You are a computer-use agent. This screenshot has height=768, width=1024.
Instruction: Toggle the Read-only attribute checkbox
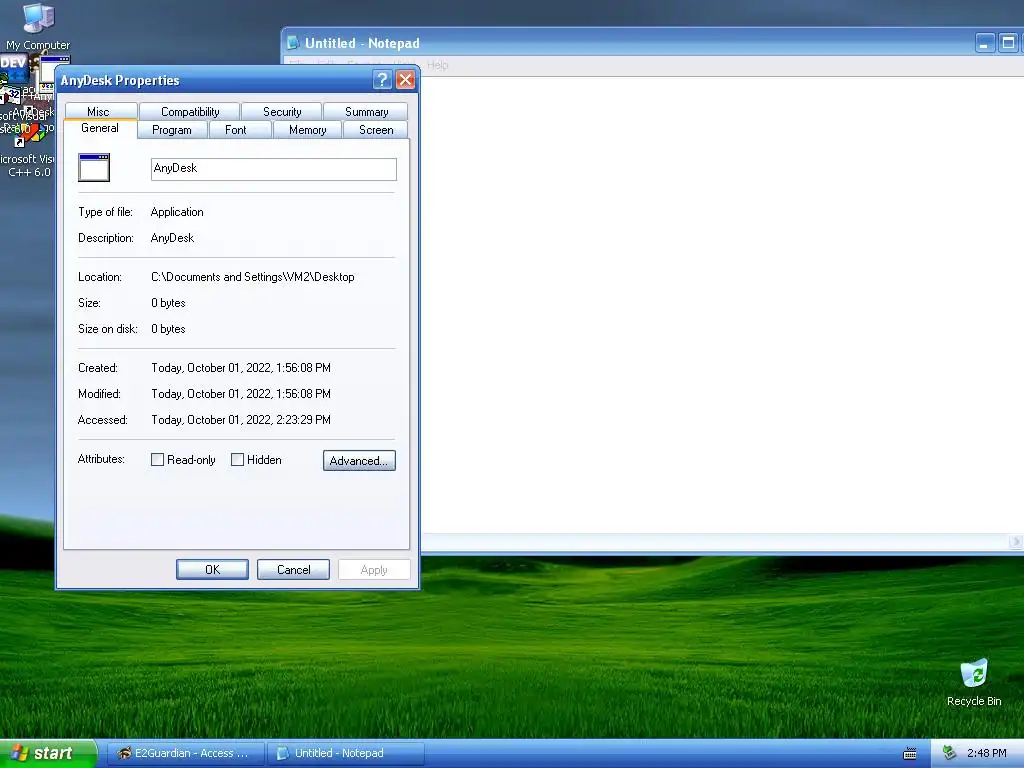157,460
